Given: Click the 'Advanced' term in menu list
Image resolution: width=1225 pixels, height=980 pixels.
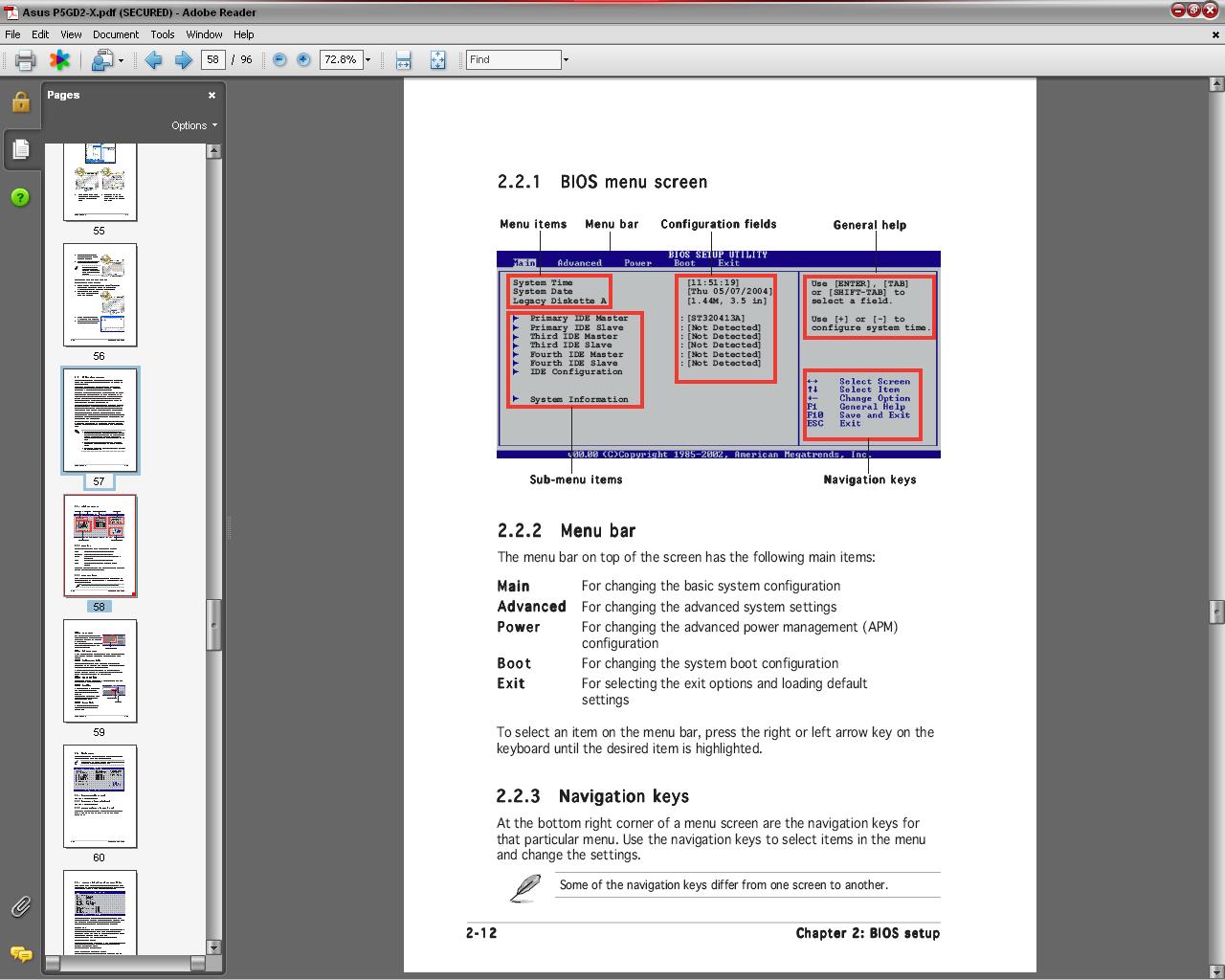Looking at the screenshot, I should click(531, 607).
